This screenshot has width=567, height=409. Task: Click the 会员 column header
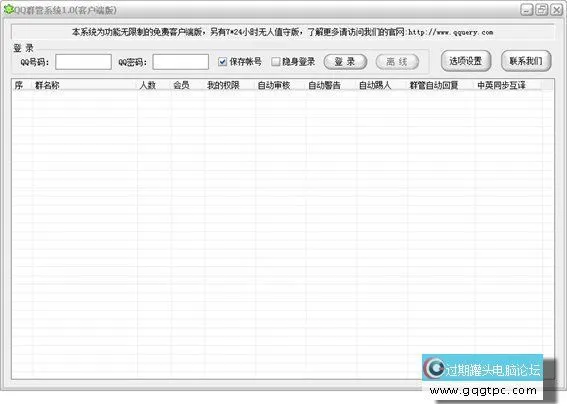click(x=187, y=85)
